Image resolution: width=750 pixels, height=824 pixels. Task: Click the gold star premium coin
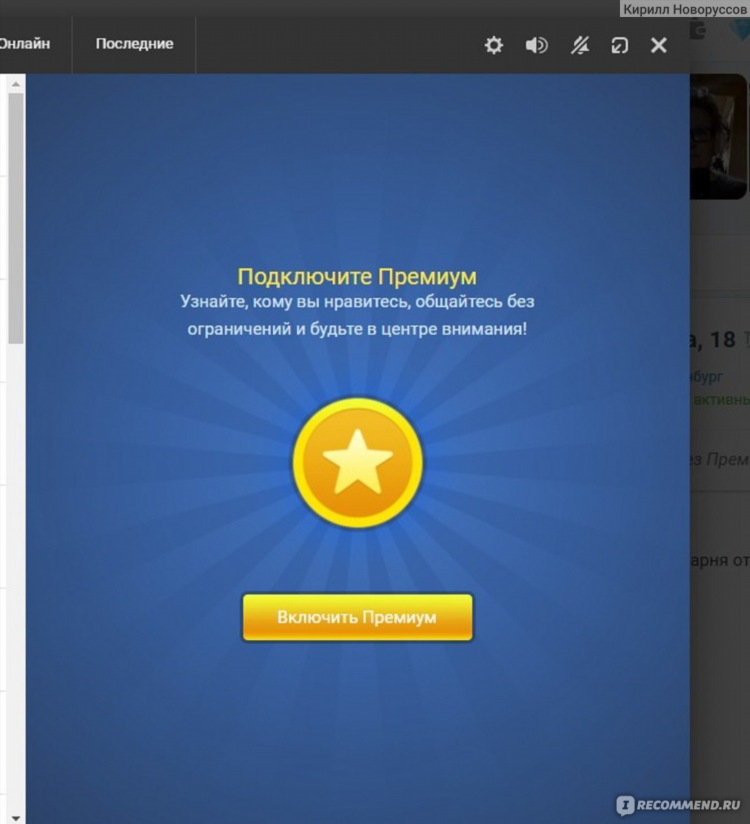point(357,462)
